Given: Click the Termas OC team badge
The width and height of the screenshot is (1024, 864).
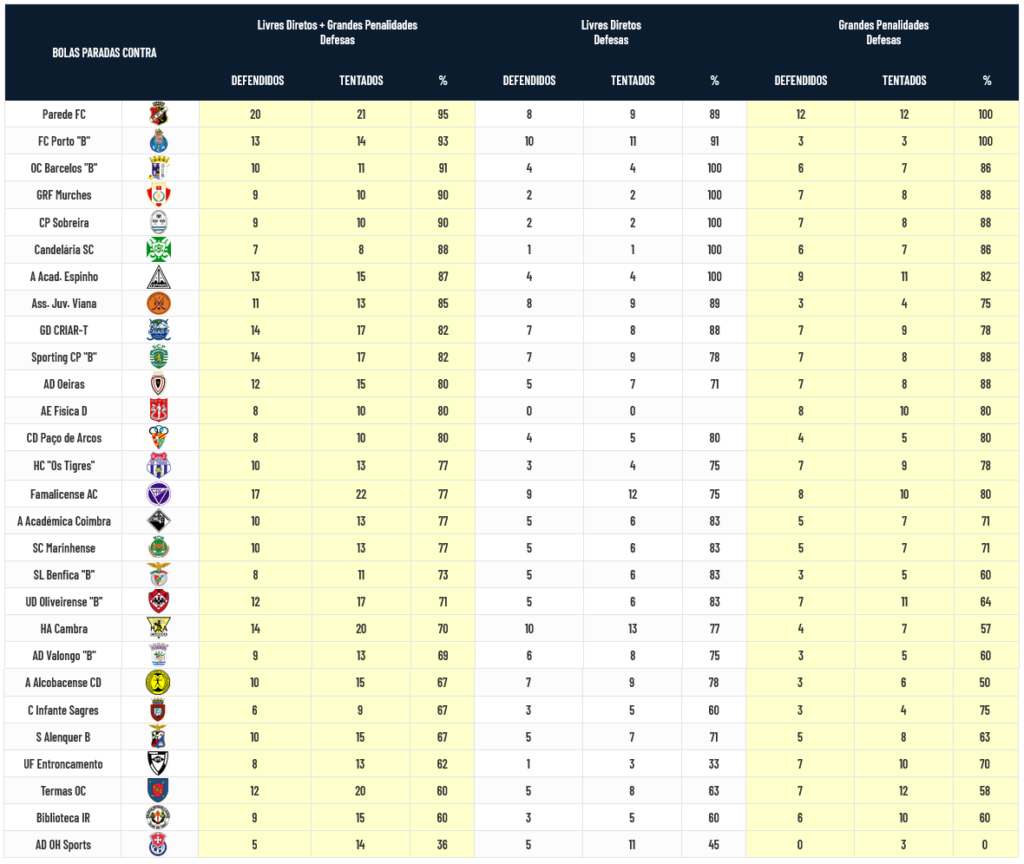Looking at the screenshot, I should [158, 790].
